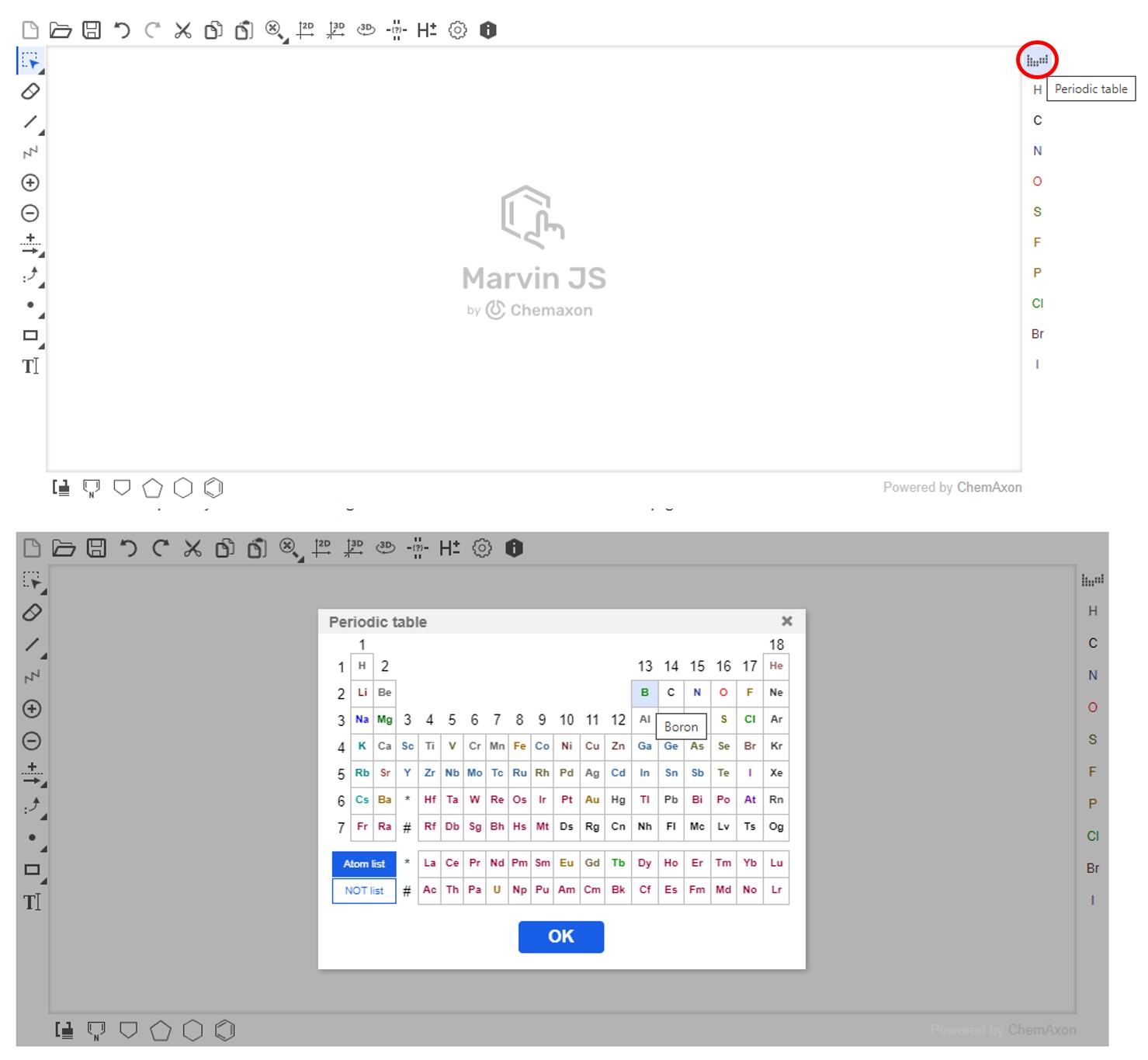Select Atom list button
Screen dimensions: 1148x1060
point(364,864)
